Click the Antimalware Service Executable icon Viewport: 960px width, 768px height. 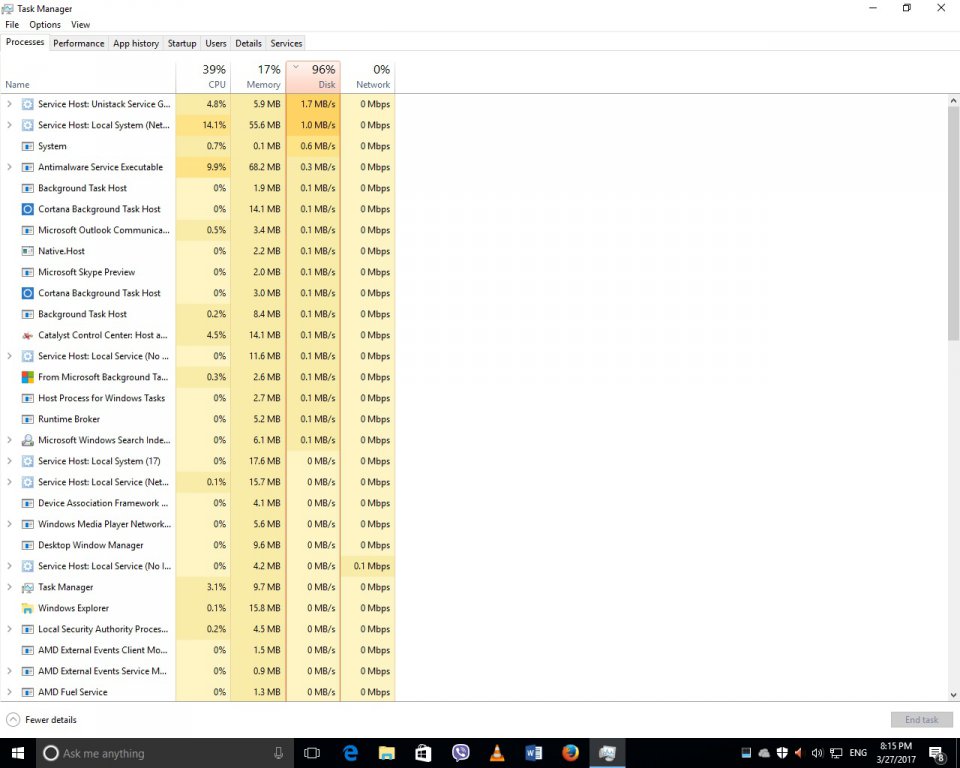pos(28,167)
